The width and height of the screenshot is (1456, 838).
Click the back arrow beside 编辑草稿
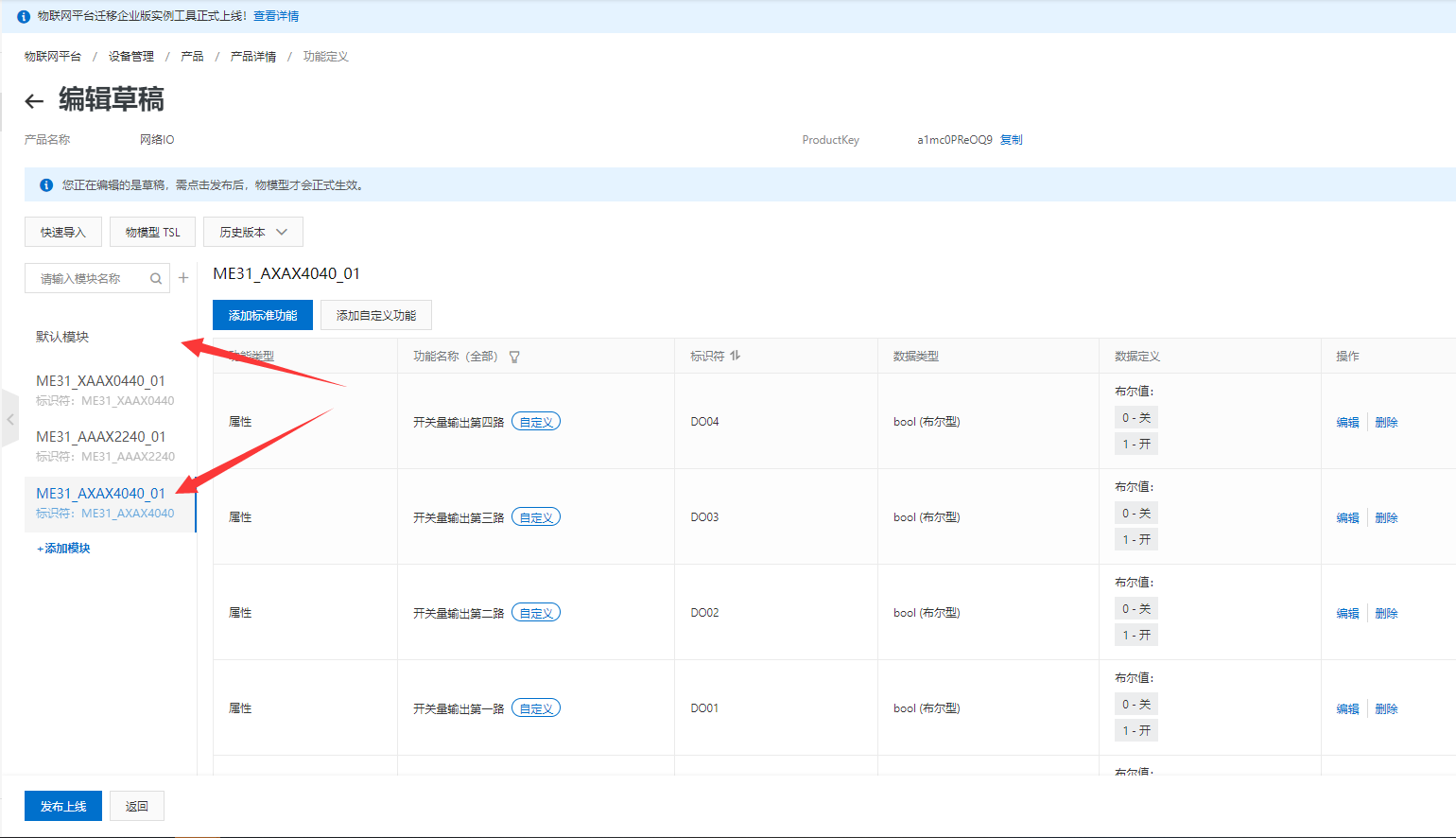coord(34,101)
